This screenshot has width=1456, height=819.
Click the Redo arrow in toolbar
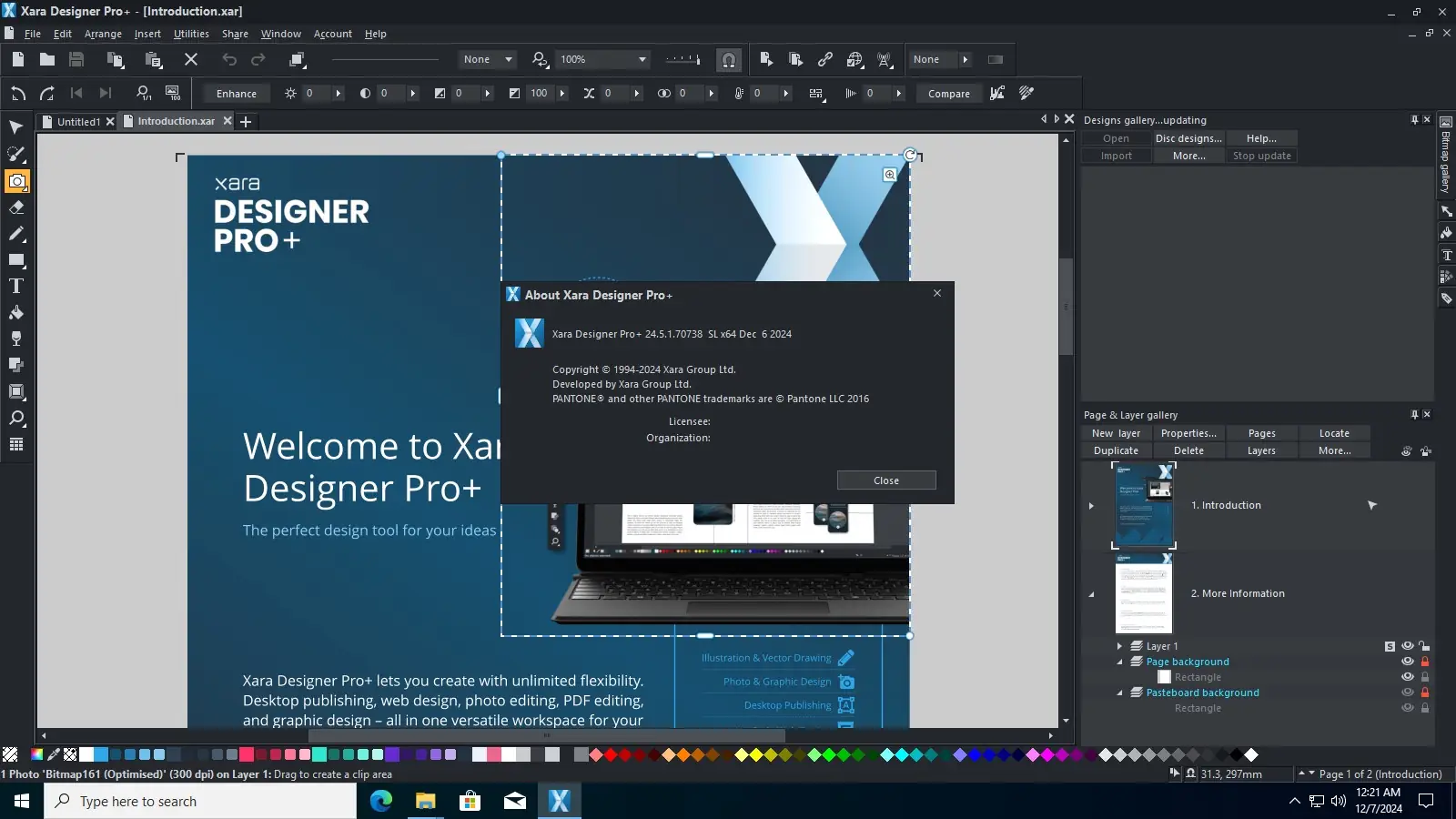pyautogui.click(x=258, y=59)
